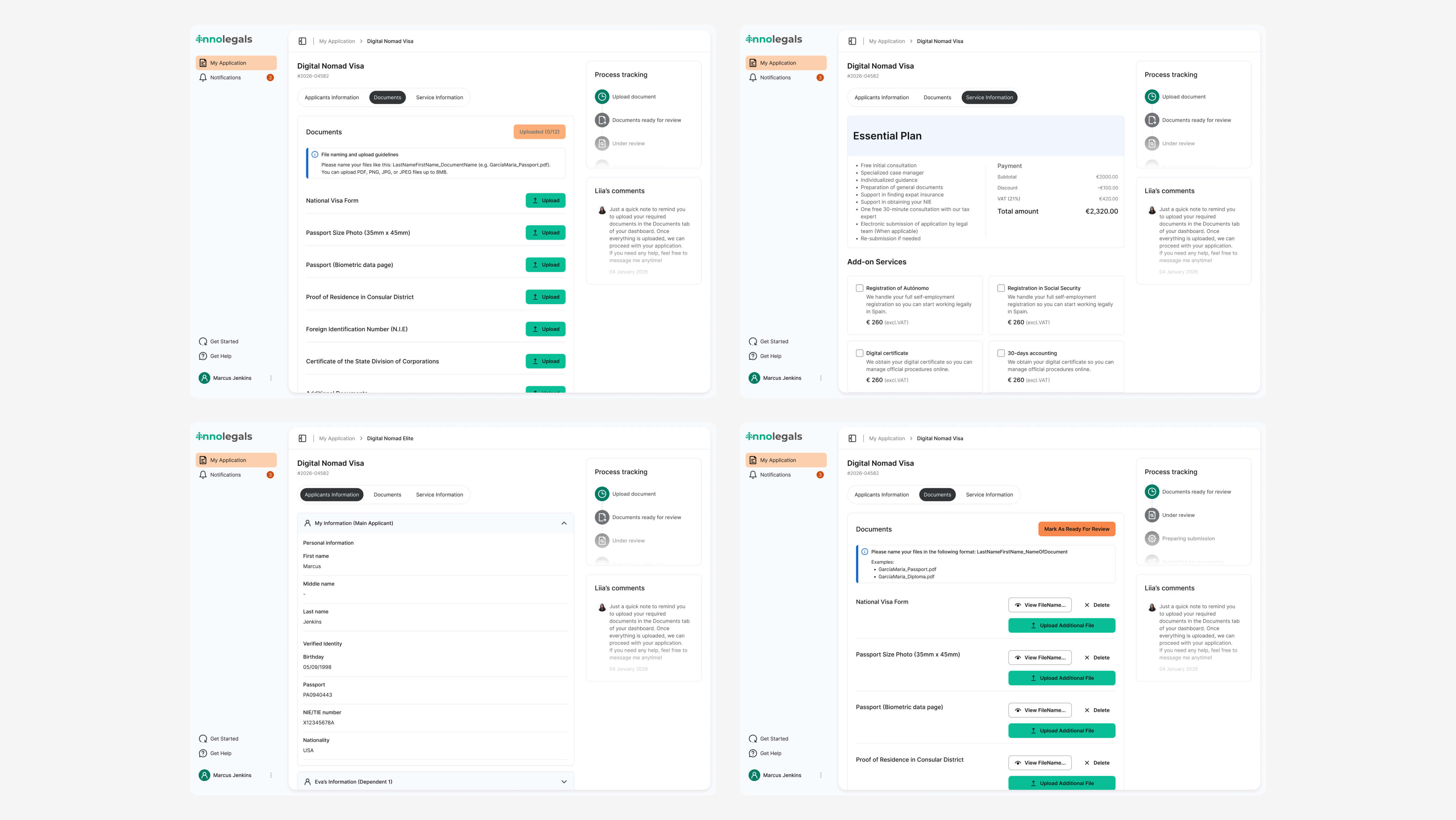
Task: Check the Digital certificate add-on service
Action: tap(859, 352)
